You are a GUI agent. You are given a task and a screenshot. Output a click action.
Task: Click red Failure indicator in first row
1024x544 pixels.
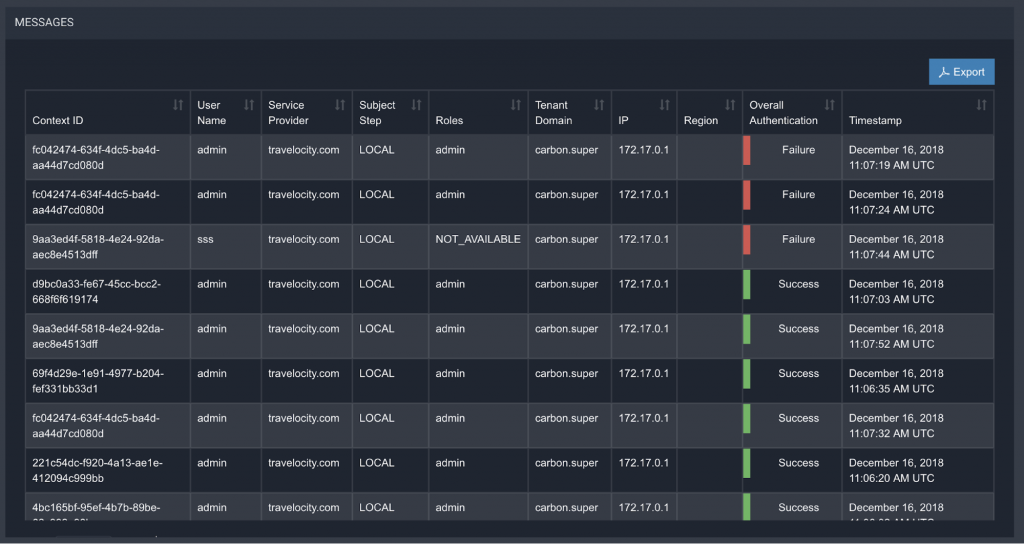click(x=746, y=150)
